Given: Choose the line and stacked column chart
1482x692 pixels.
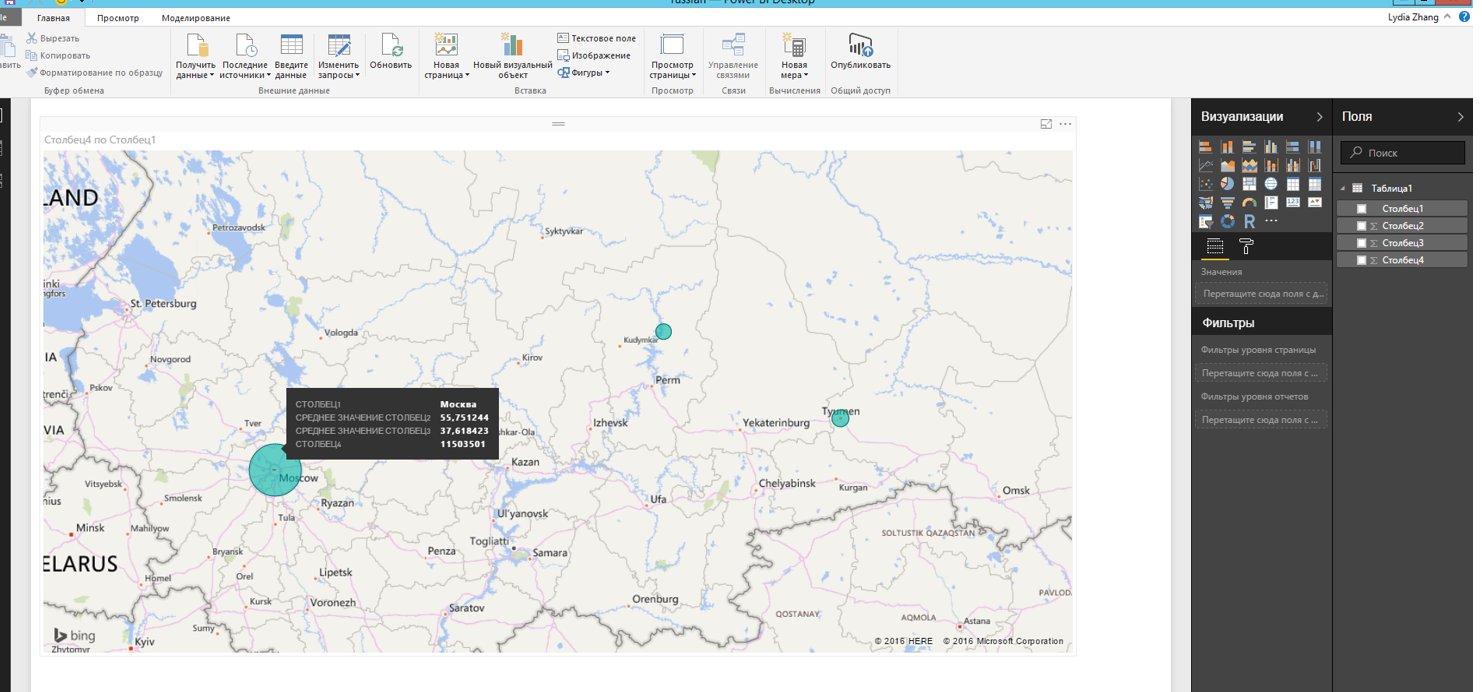Looking at the screenshot, I should [x=1271, y=165].
